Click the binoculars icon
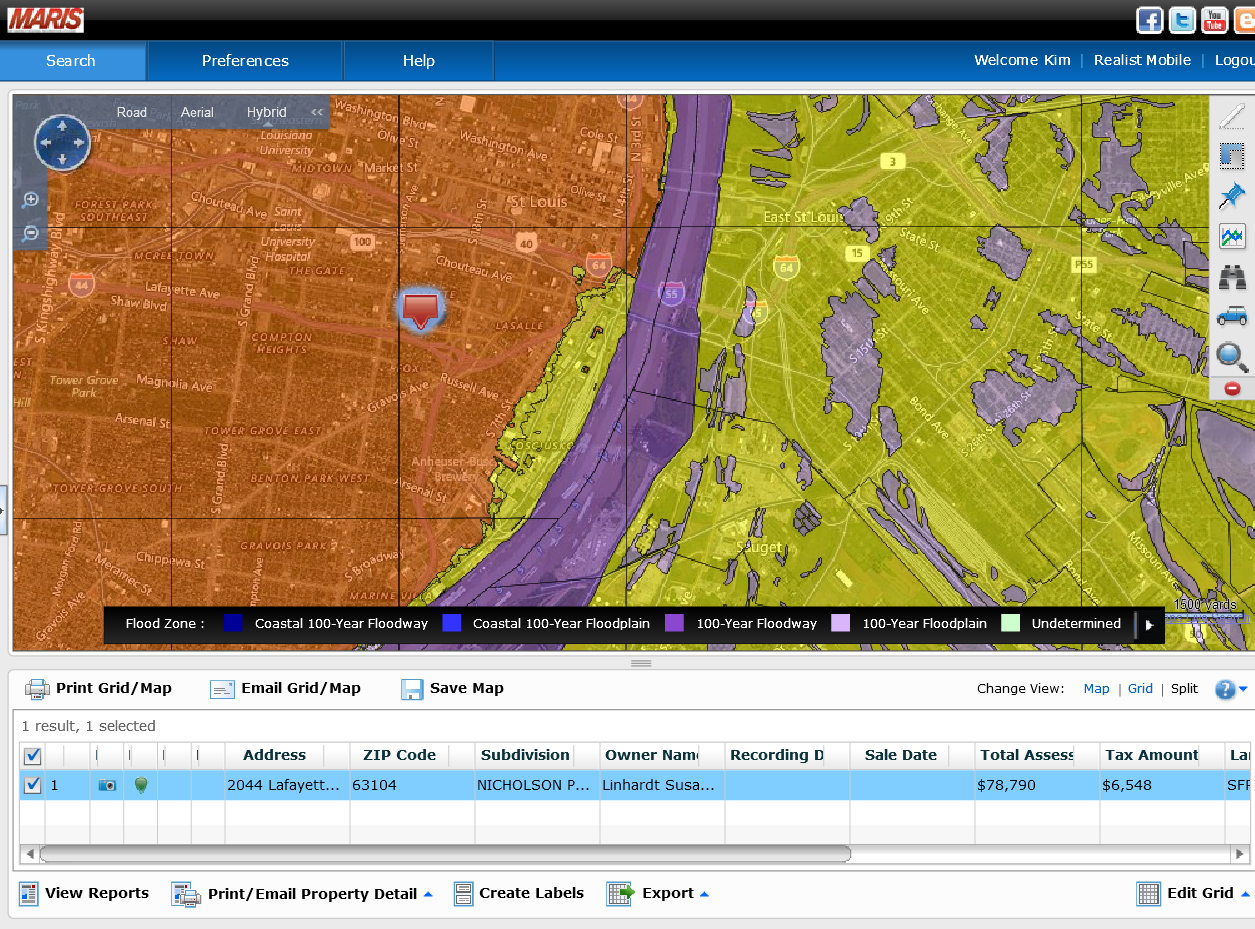The width and height of the screenshot is (1255, 929). pyautogui.click(x=1232, y=277)
